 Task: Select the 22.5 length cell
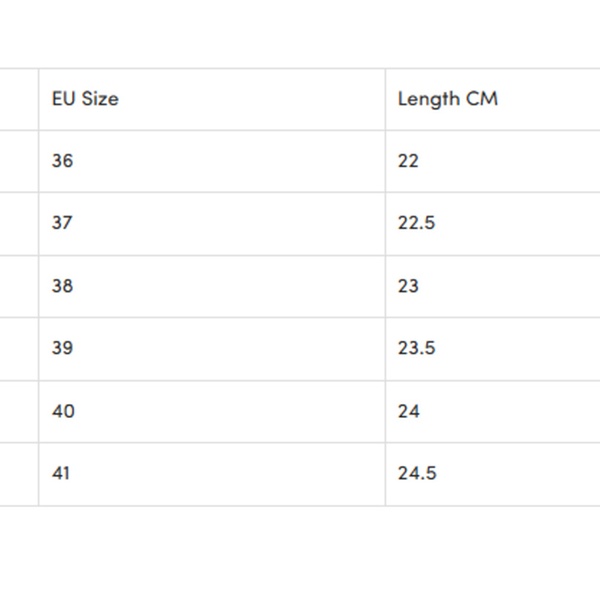(x=416, y=223)
